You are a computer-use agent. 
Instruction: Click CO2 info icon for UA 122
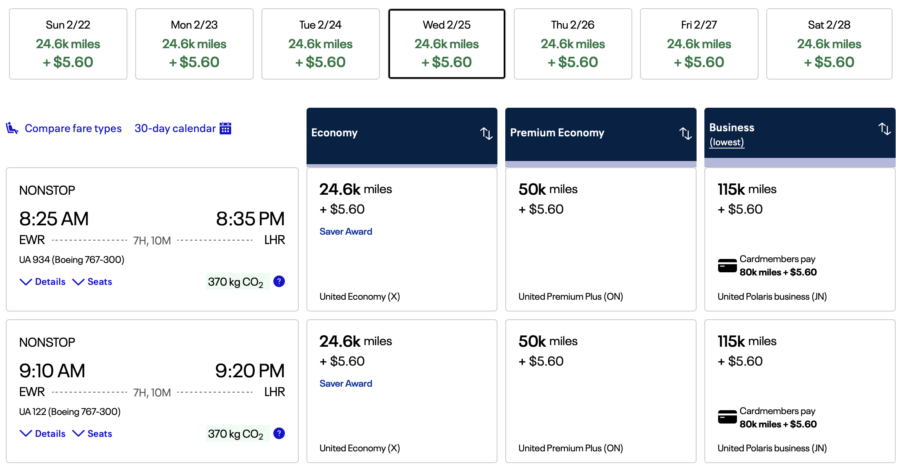279,434
